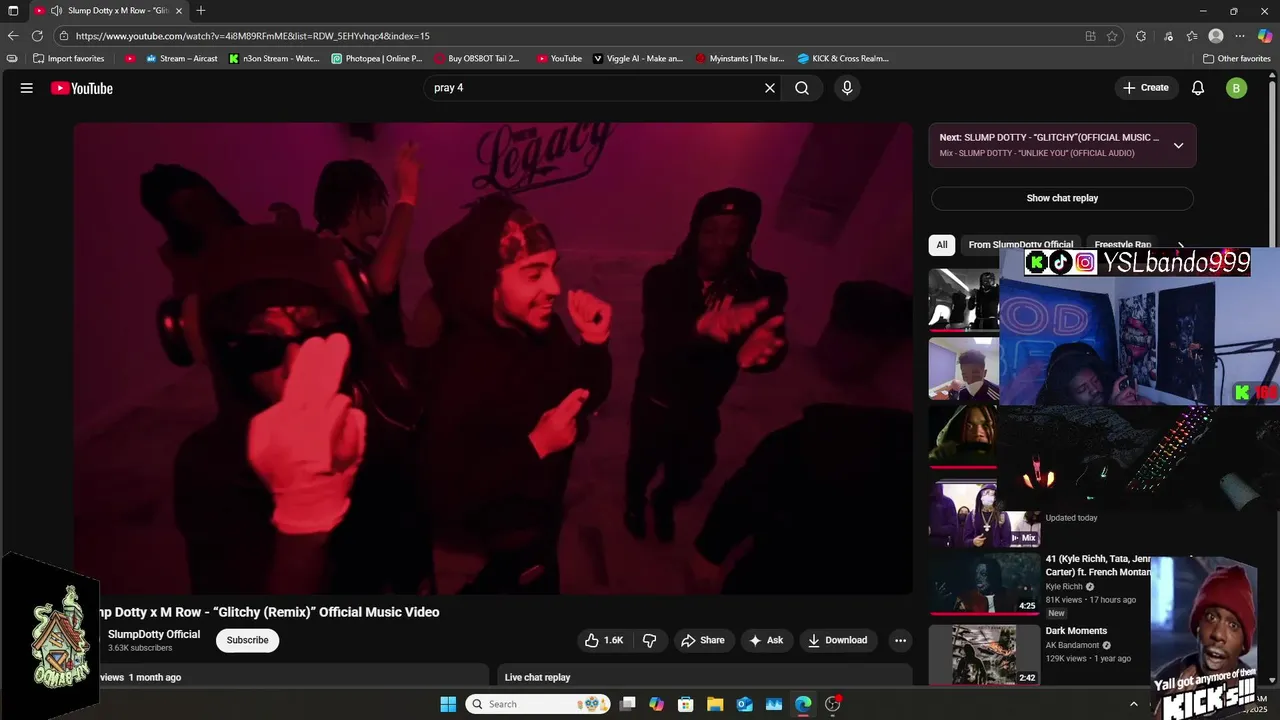Select the Freestyle Rap chip
The width and height of the screenshot is (1280, 720).
(1122, 244)
